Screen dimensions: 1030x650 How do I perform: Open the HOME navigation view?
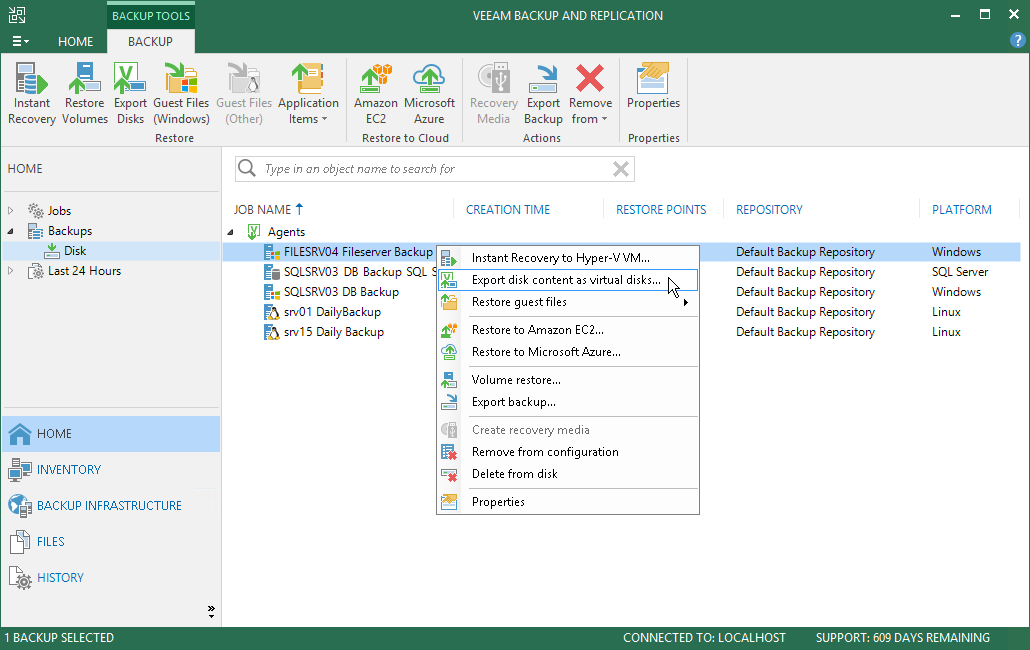tap(111, 434)
